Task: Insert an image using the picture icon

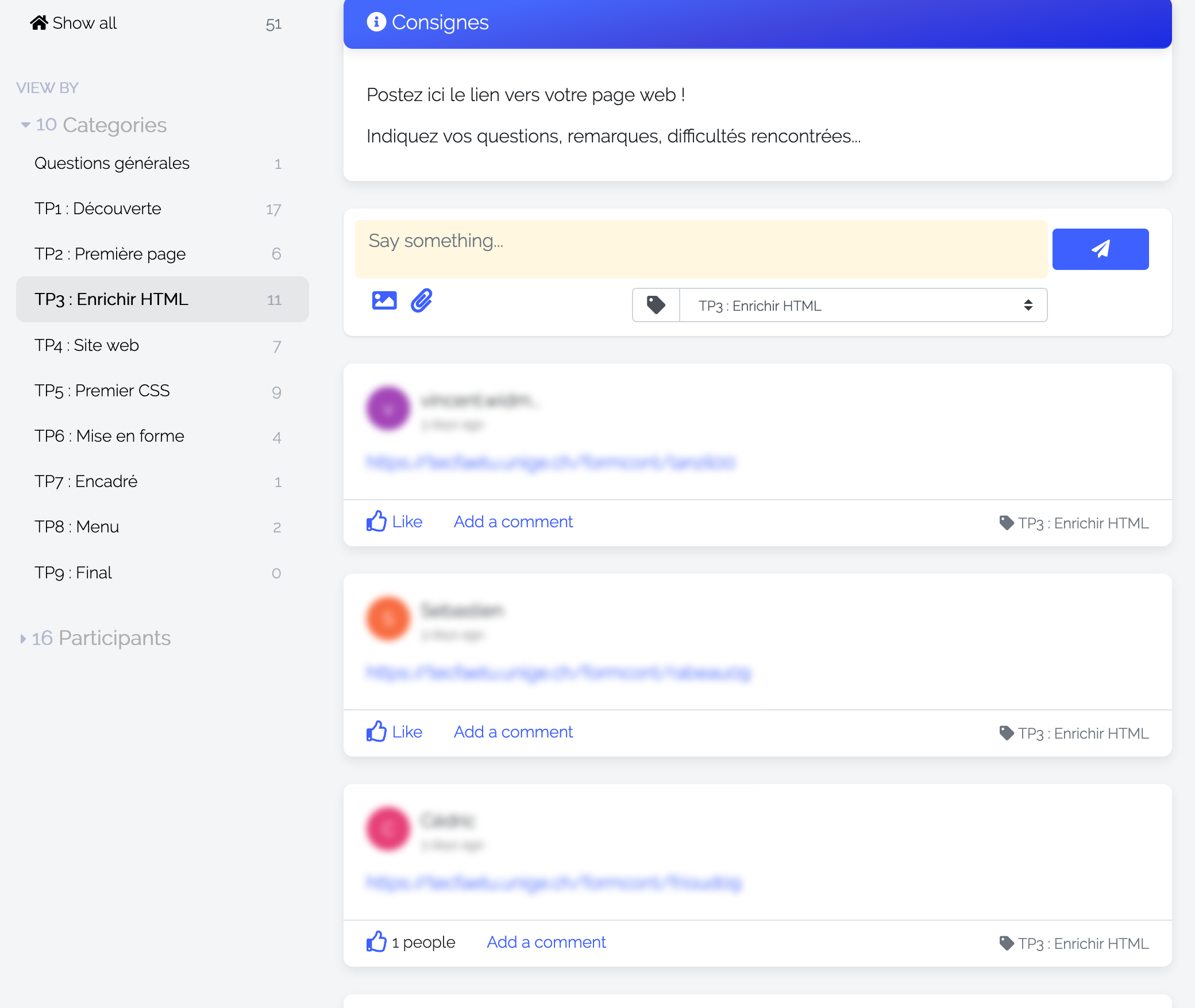Action: [384, 300]
